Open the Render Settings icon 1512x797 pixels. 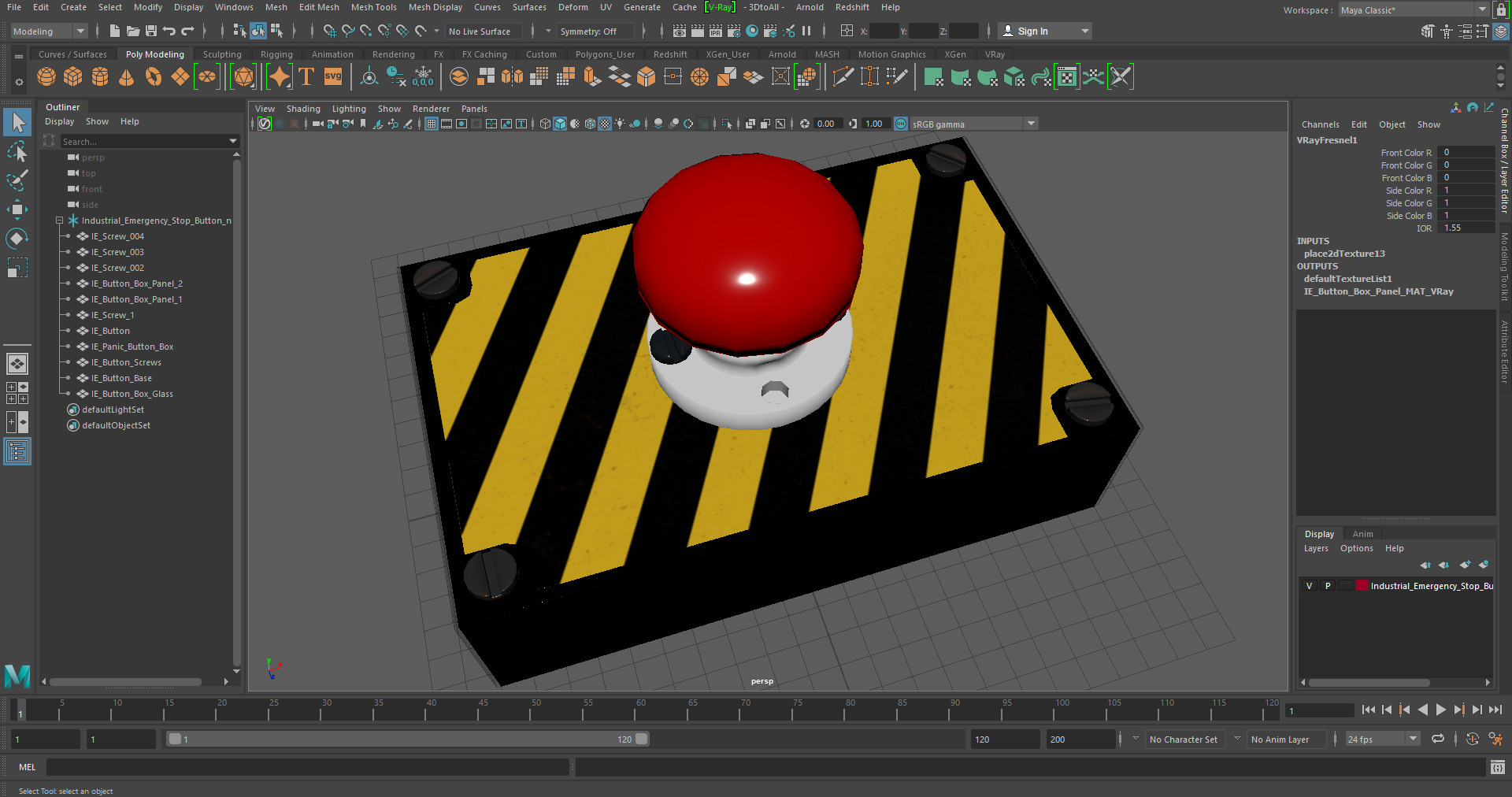[734, 31]
